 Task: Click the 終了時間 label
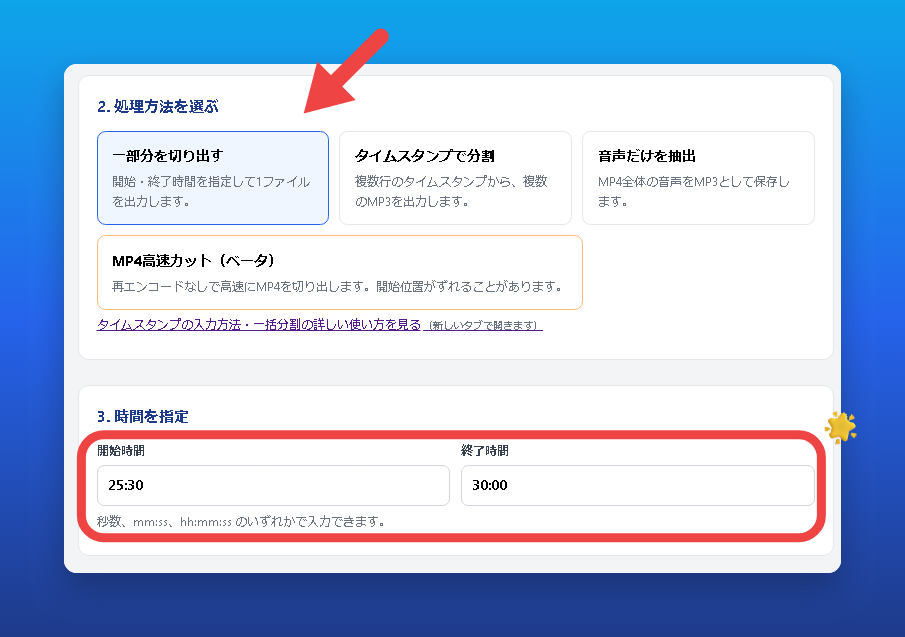pos(485,451)
